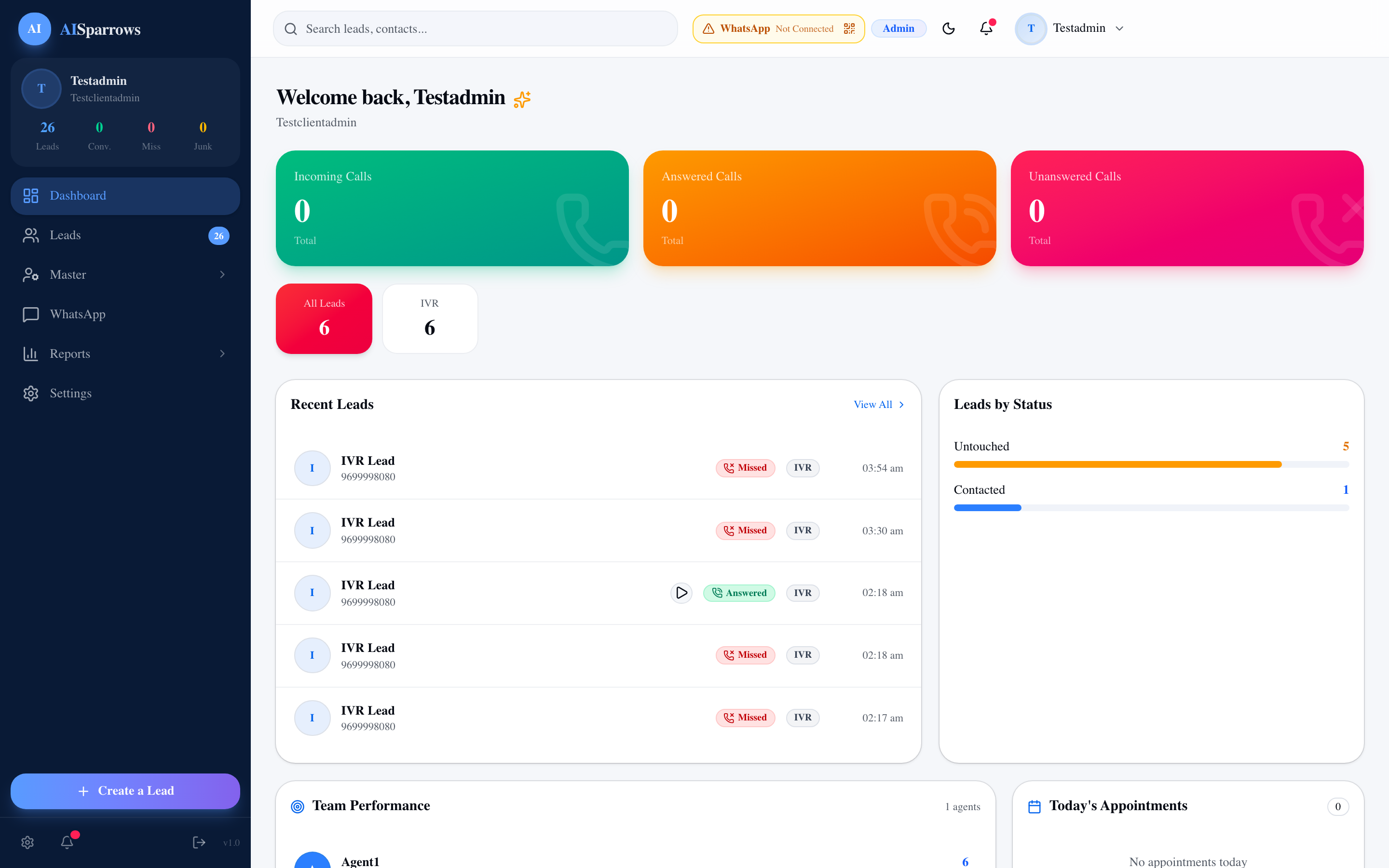Click the sidebar profile avatar T
Screen dimensions: 1389x868
[41, 89]
